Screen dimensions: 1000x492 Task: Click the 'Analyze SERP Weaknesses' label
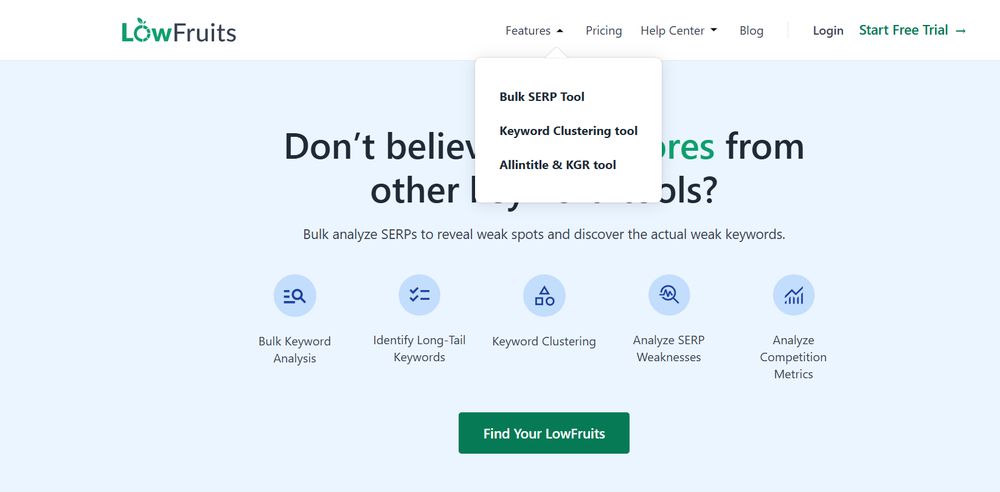(x=669, y=348)
